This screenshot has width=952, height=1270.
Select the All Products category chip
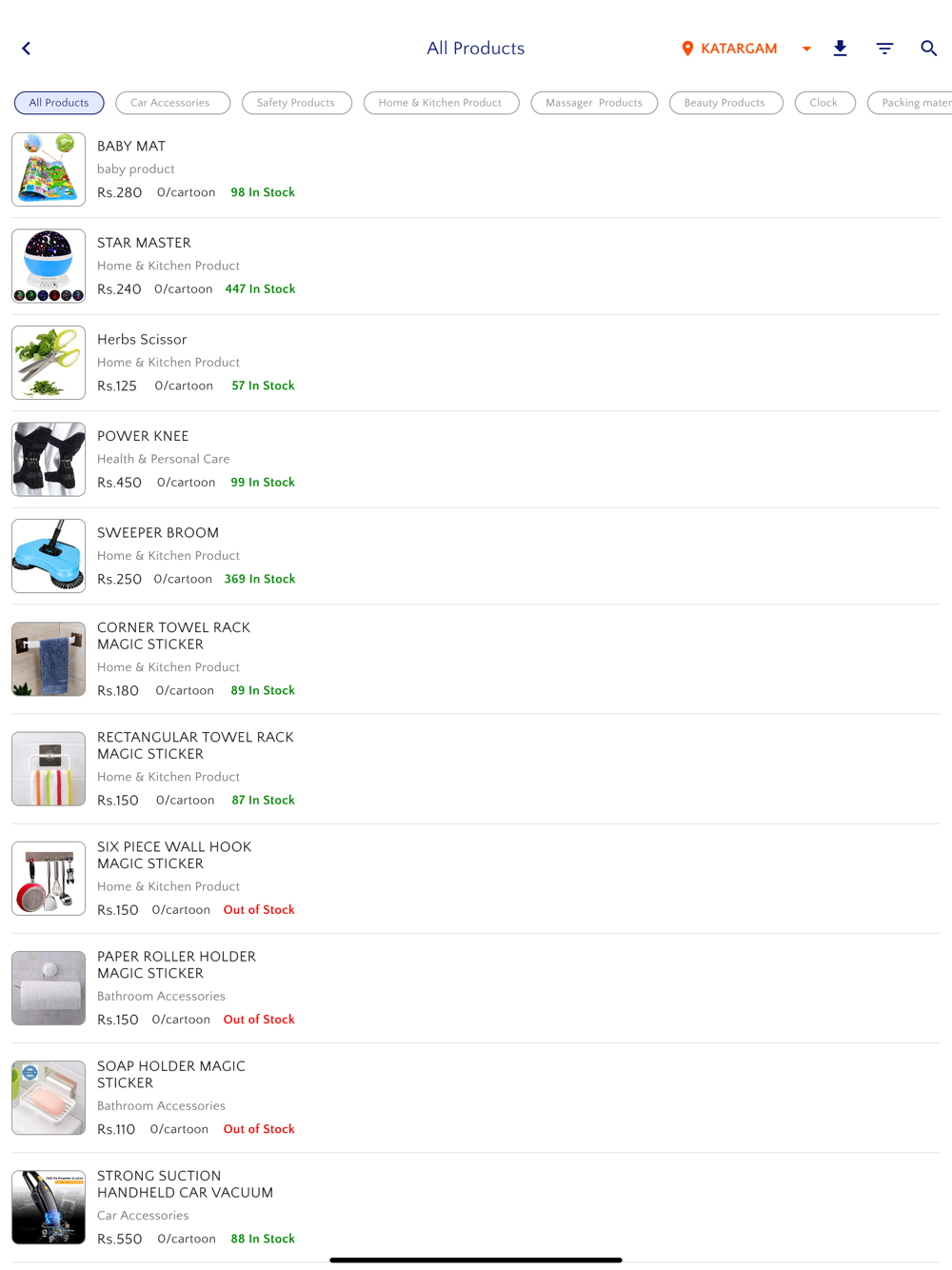pyautogui.click(x=59, y=103)
